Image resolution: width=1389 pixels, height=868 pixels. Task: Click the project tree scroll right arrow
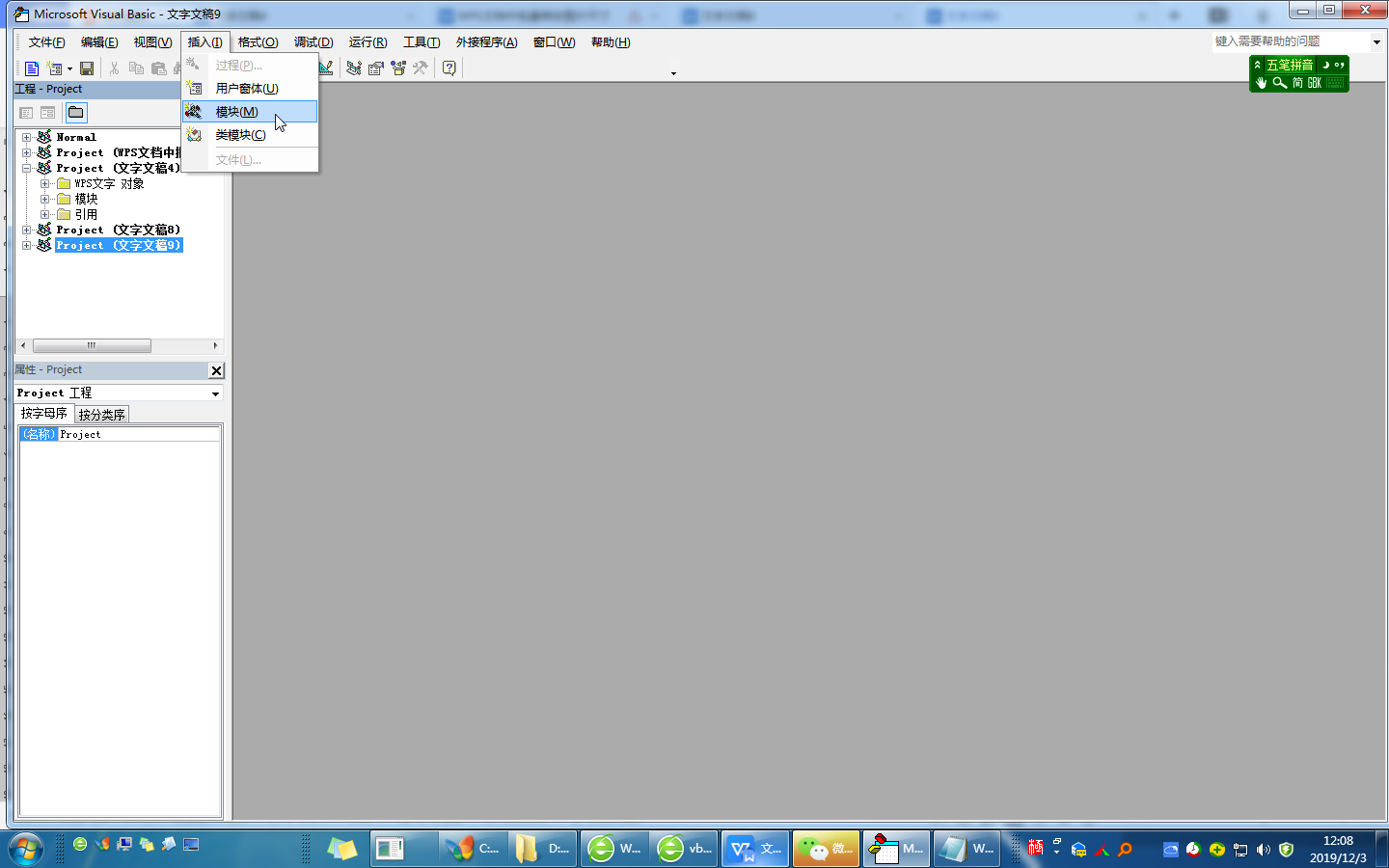click(215, 345)
